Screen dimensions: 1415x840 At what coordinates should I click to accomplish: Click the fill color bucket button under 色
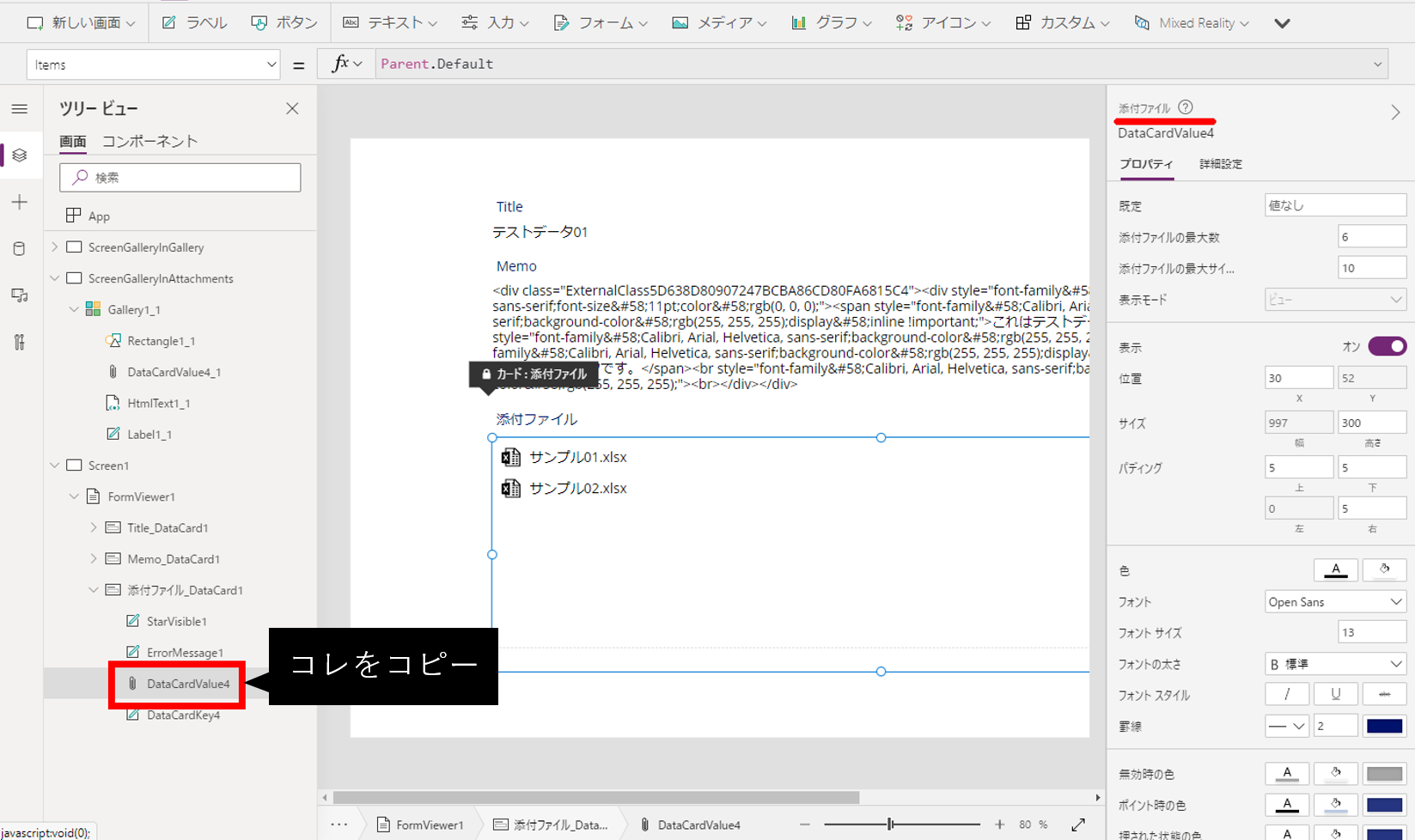[1385, 569]
